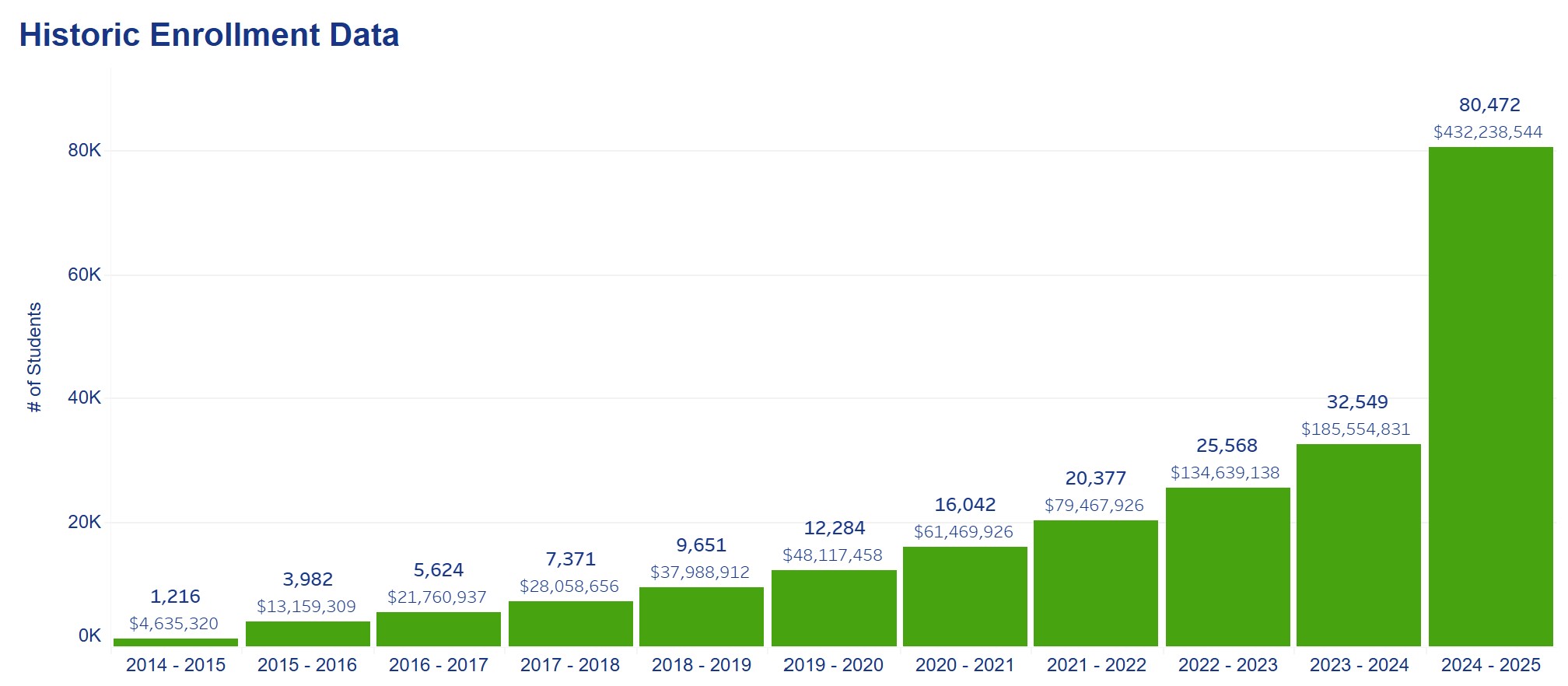Click the 2024 - 2025 x-axis label
The image size is (1568, 686).
1490,665
